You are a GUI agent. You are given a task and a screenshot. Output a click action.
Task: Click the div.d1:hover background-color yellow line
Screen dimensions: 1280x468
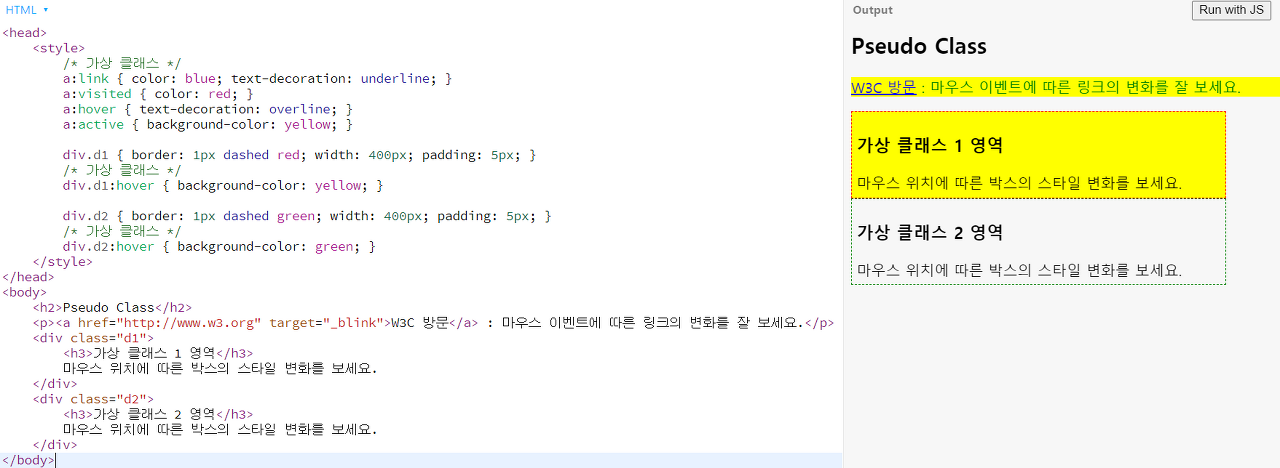223,185
